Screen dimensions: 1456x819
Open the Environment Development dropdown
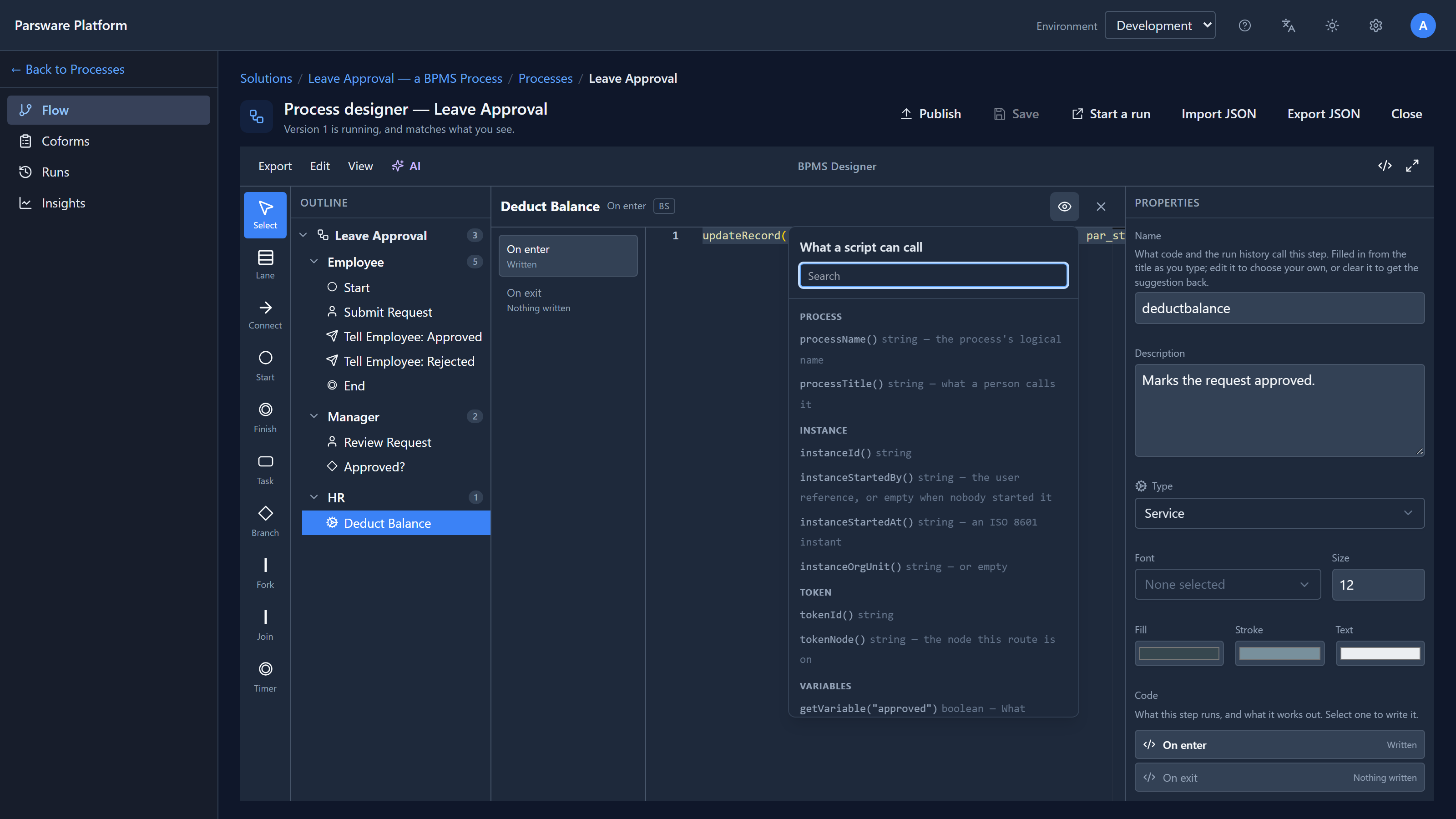(x=1160, y=25)
